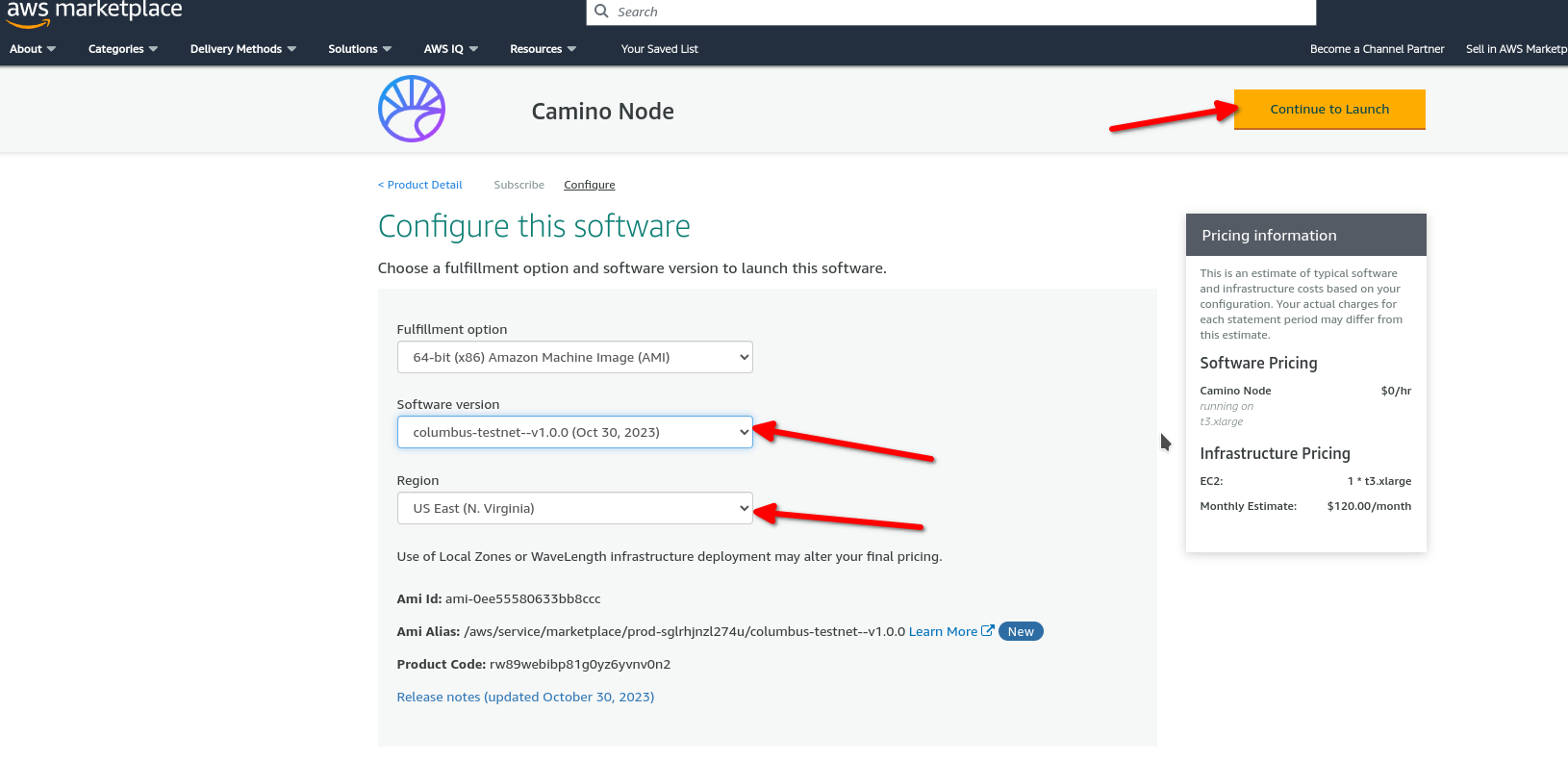
Task: Expand the Solutions menu
Action: point(360,49)
